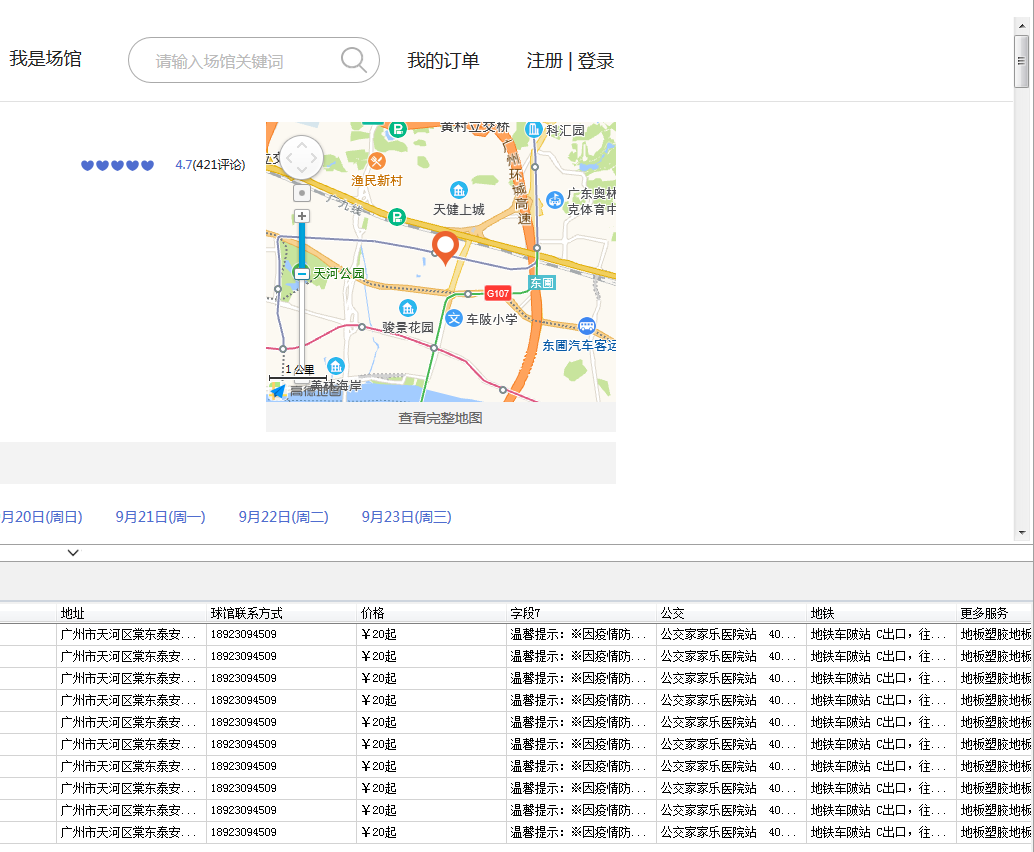Click the 渔民新村 restaurant map icon

click(x=377, y=161)
